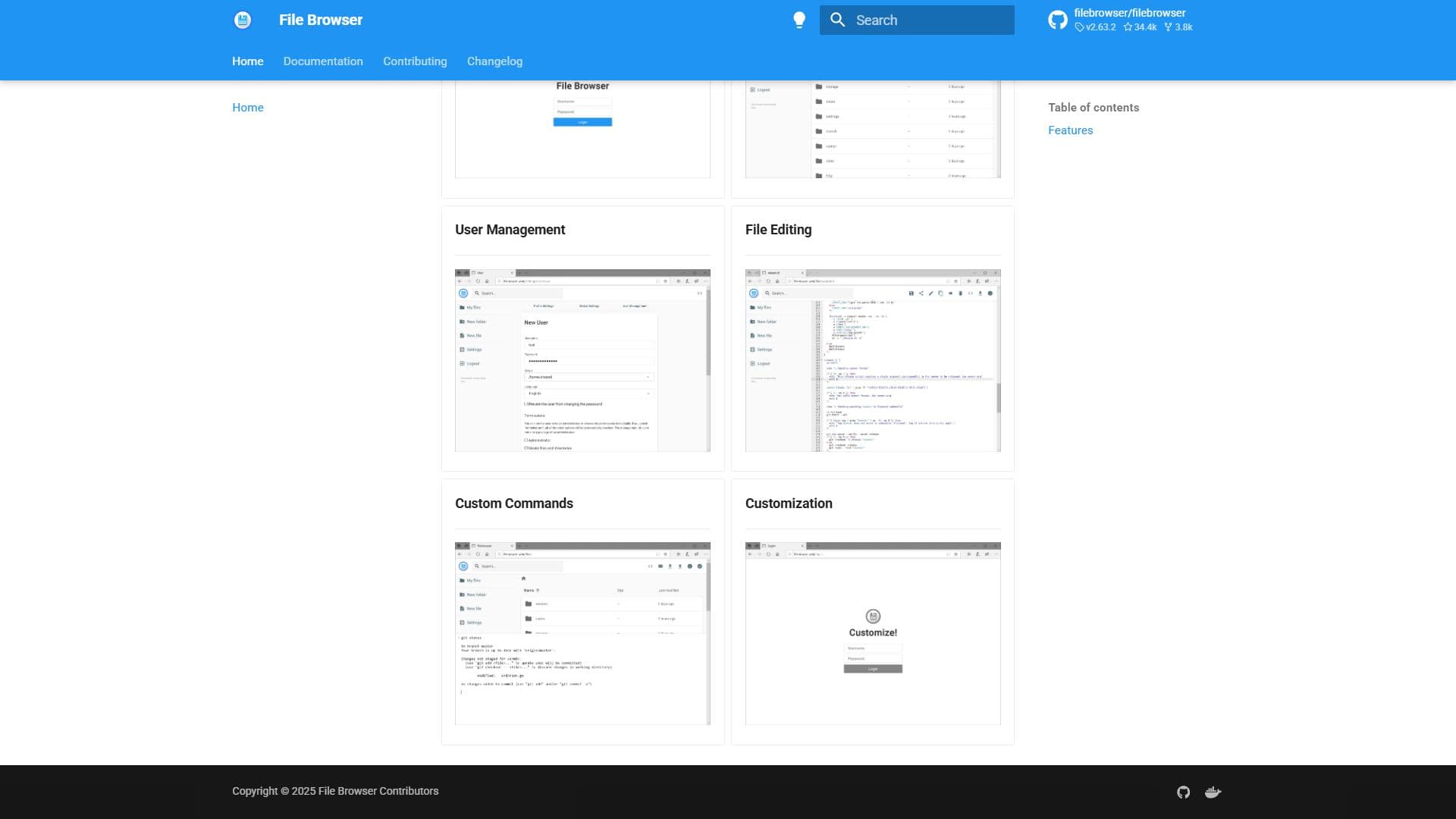This screenshot has width=1456, height=819.
Task: Click the 34.4k stars count
Action: point(1140,27)
